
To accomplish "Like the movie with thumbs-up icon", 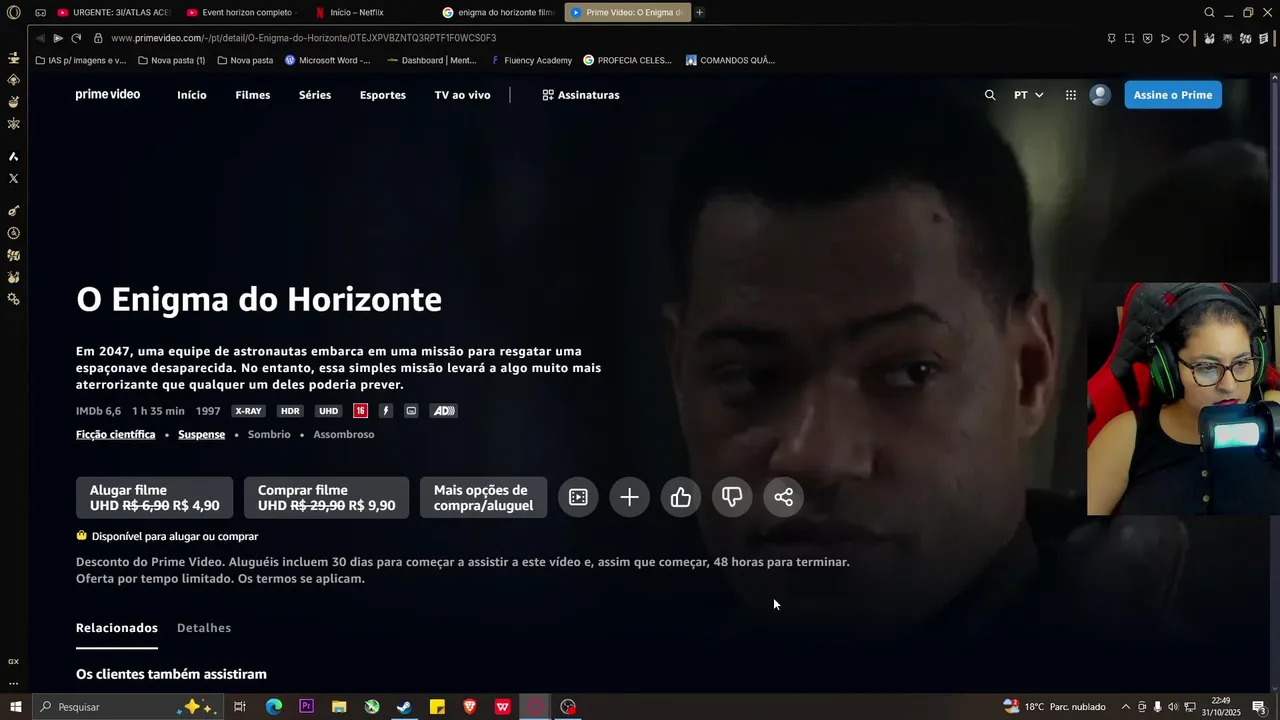I will (681, 497).
